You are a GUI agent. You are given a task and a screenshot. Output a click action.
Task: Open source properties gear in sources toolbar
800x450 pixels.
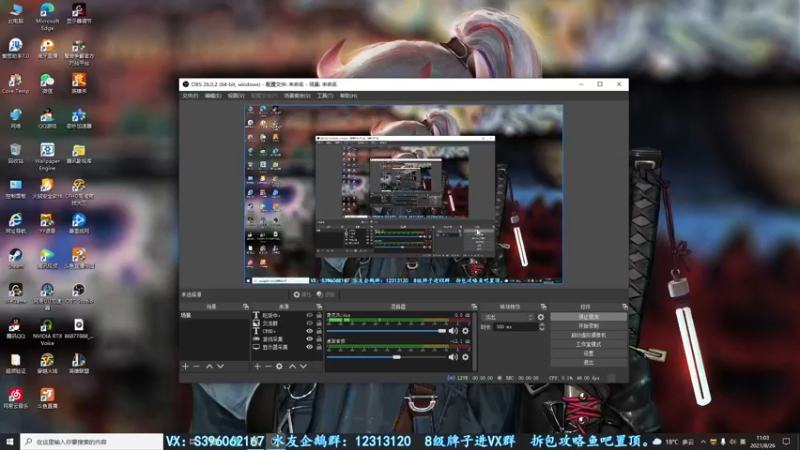coord(279,366)
